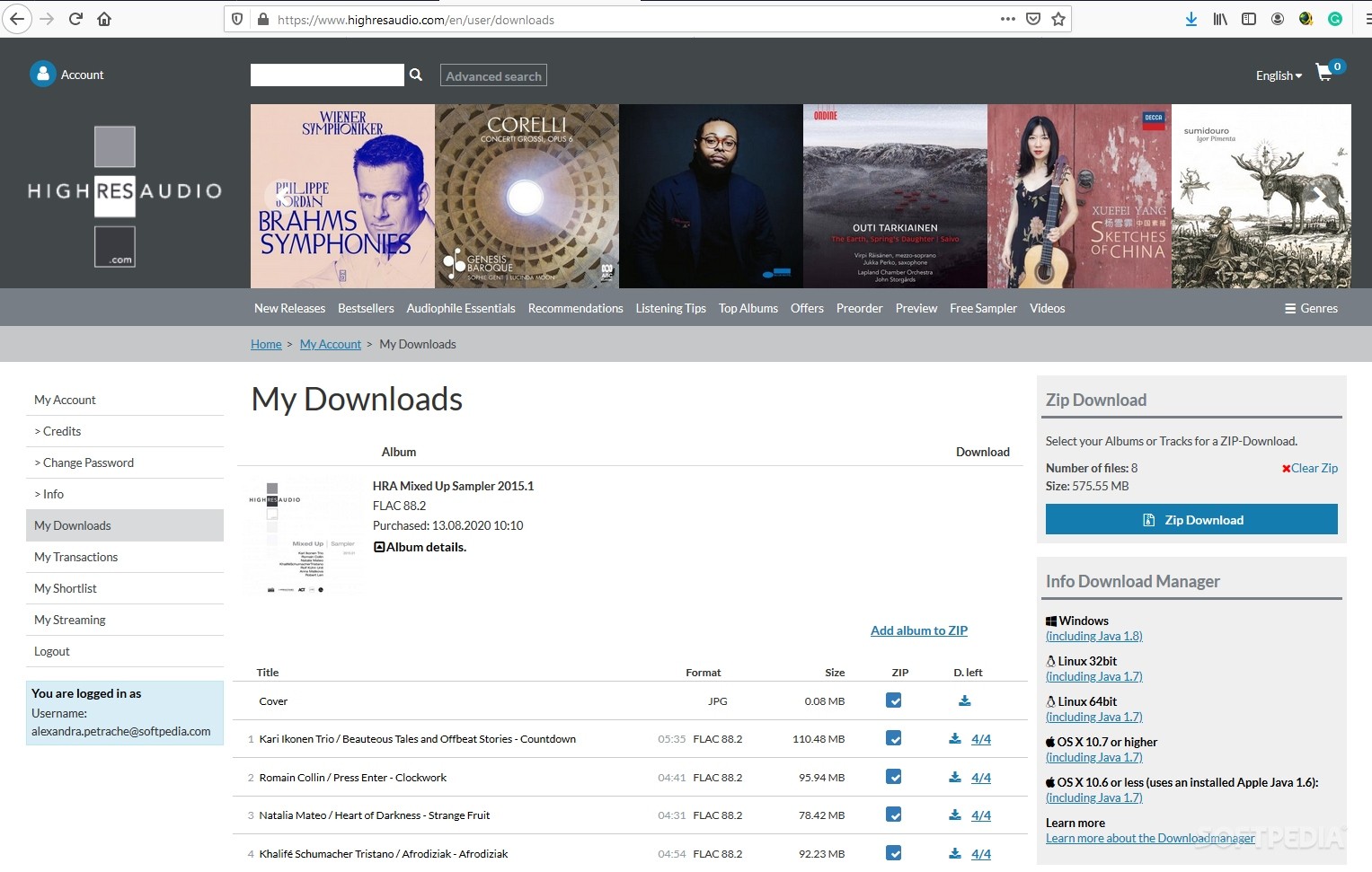Click the My Account breadcrumb link
This screenshot has height=872, width=1372.
tap(331, 344)
